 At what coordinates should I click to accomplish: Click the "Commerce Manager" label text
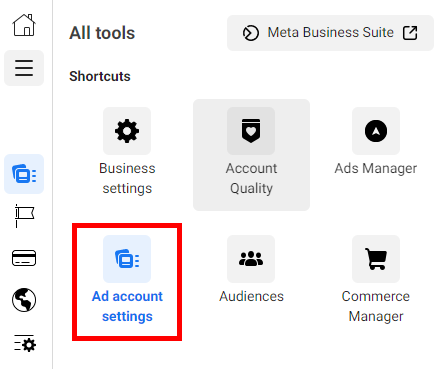click(x=376, y=306)
